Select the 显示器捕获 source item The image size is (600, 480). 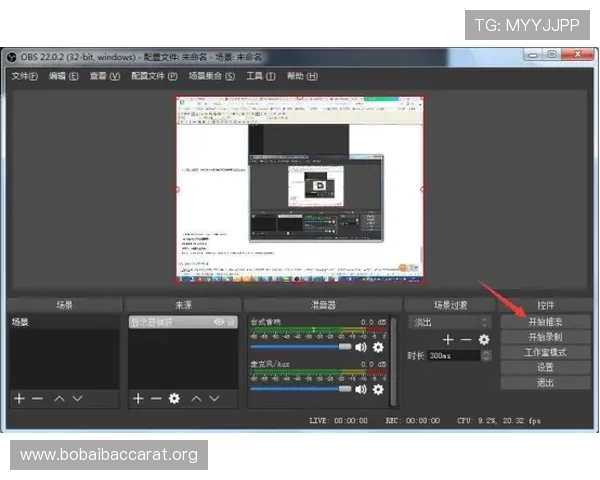(x=165, y=322)
